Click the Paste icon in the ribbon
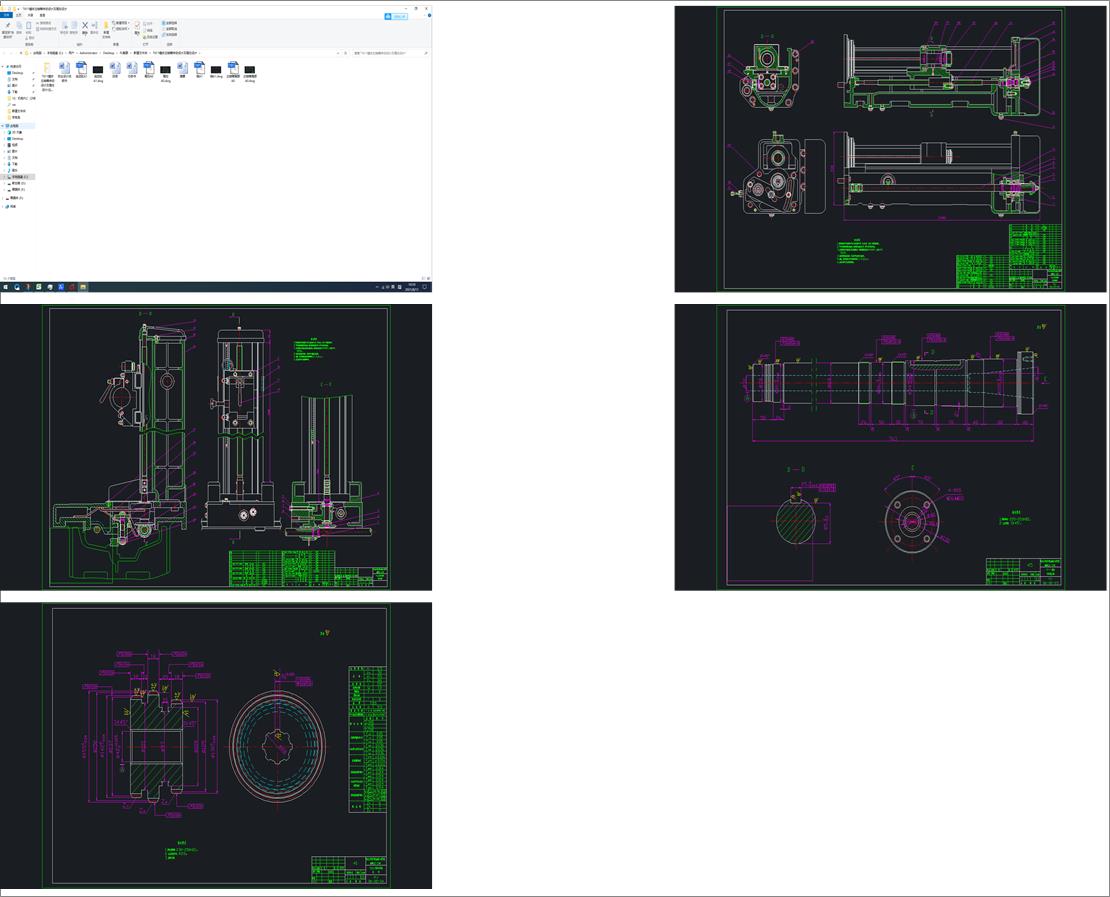 click(29, 27)
